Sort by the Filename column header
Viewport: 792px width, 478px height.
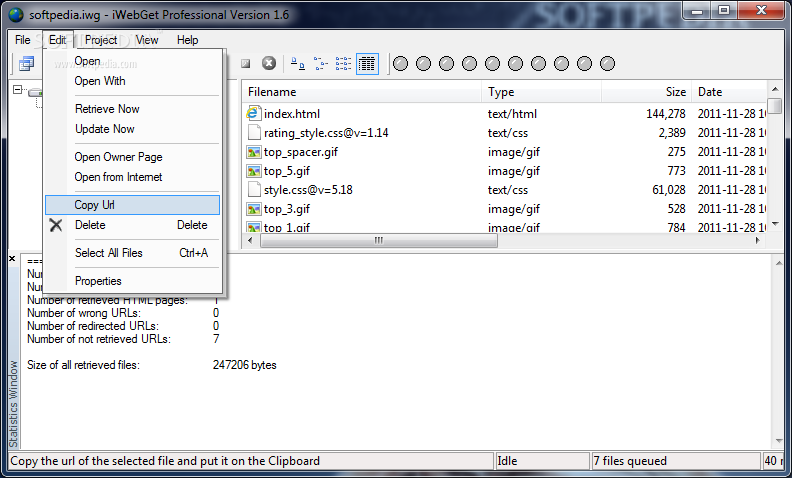pos(362,91)
